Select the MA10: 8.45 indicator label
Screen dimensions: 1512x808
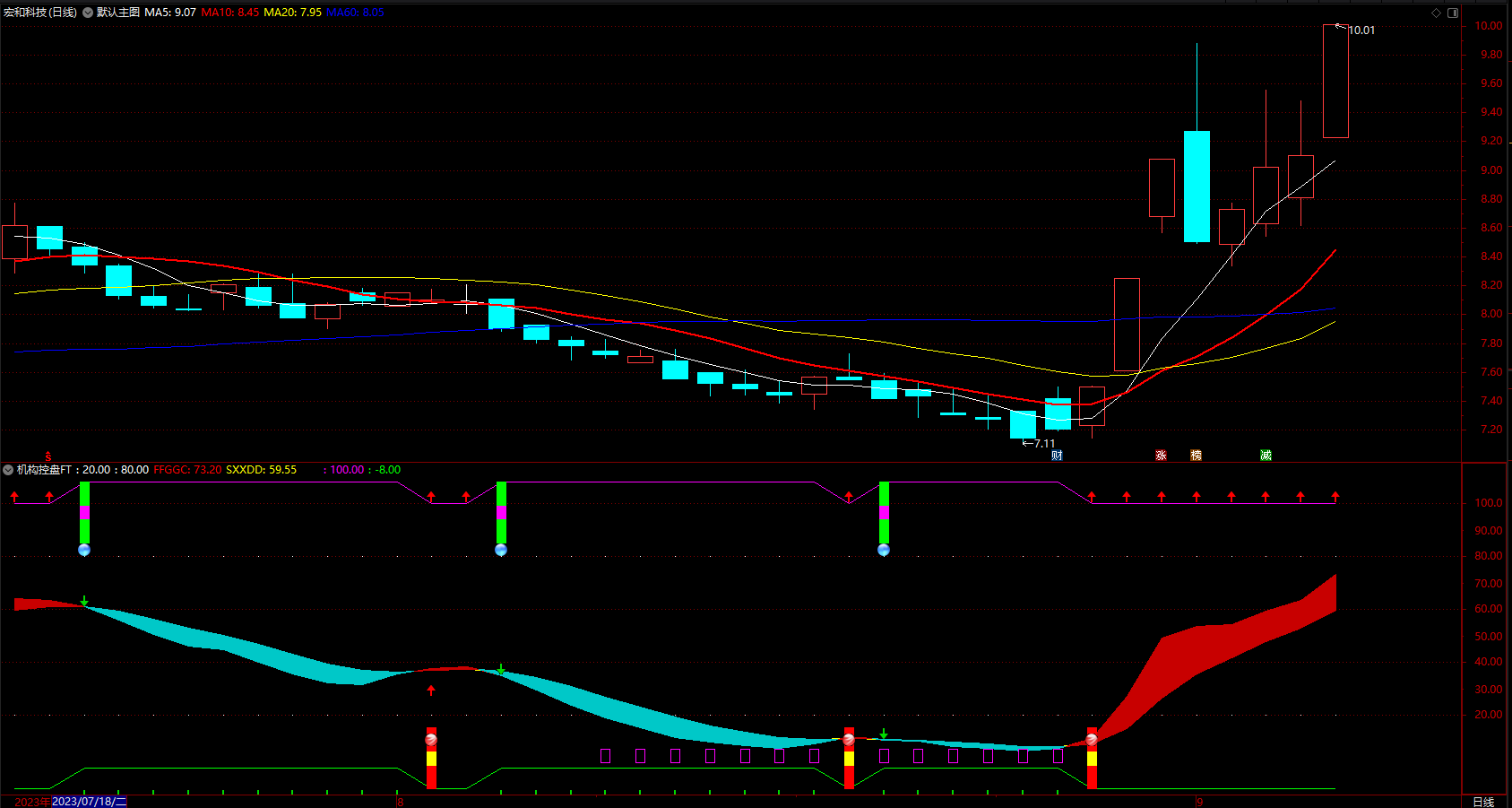click(230, 13)
